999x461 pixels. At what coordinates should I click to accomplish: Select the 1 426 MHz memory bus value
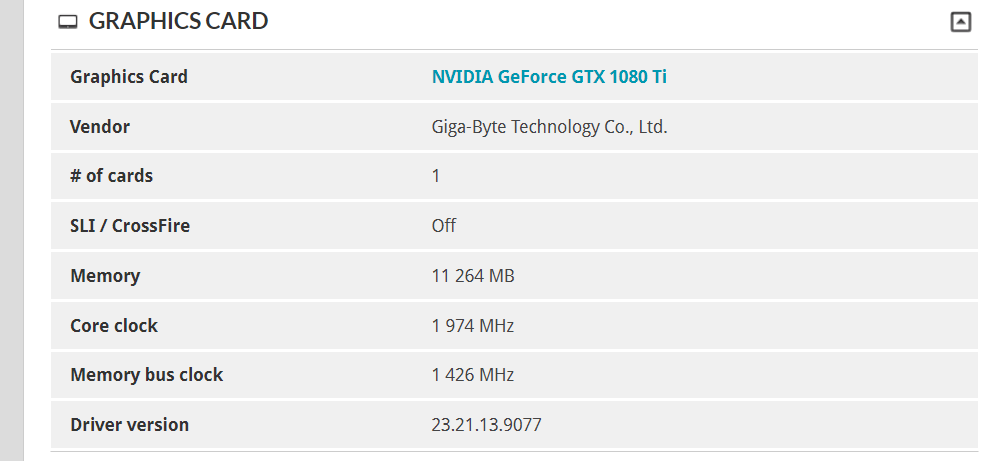point(473,374)
